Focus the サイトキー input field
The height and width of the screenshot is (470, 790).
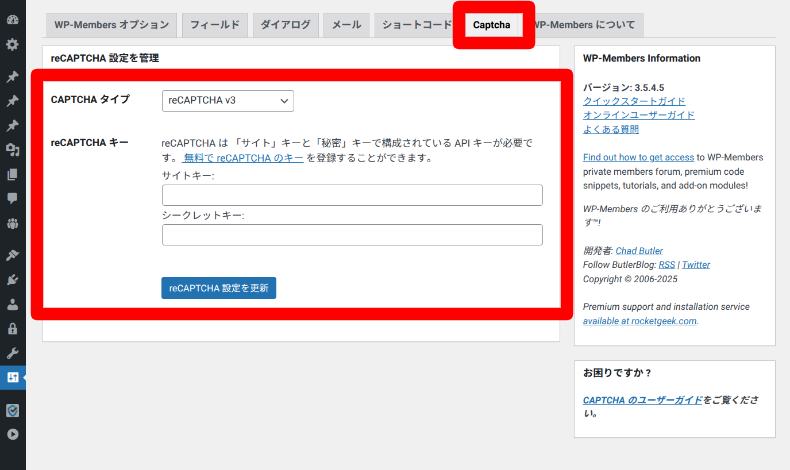(352, 195)
